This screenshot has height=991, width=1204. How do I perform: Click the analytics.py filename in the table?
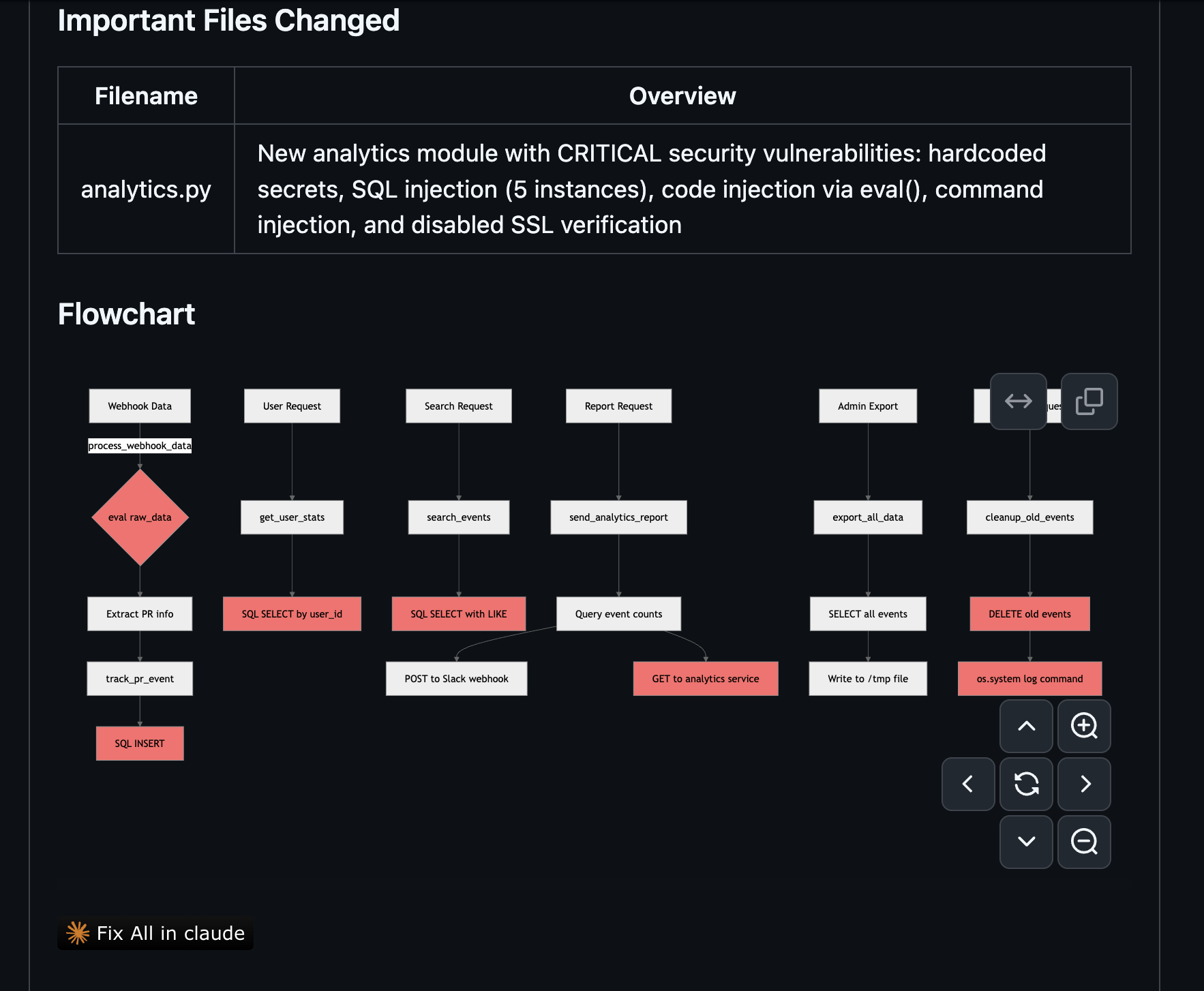(x=145, y=189)
